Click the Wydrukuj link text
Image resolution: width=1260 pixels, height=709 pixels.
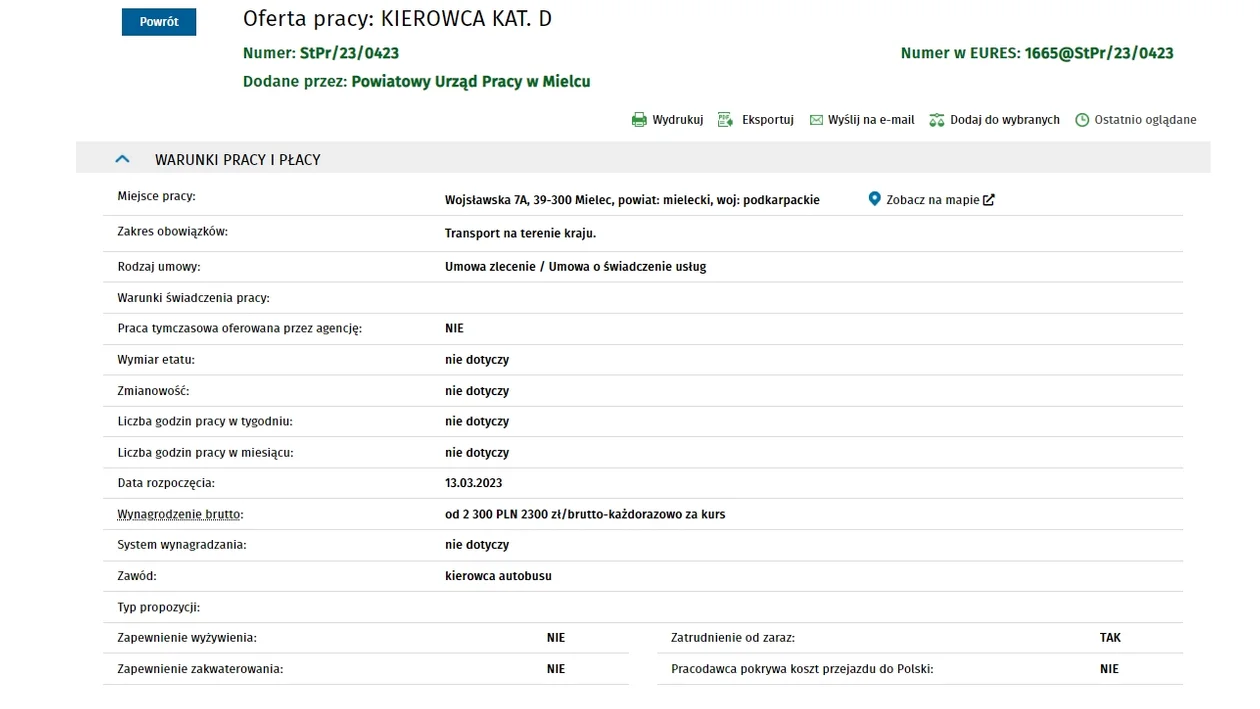pos(677,120)
